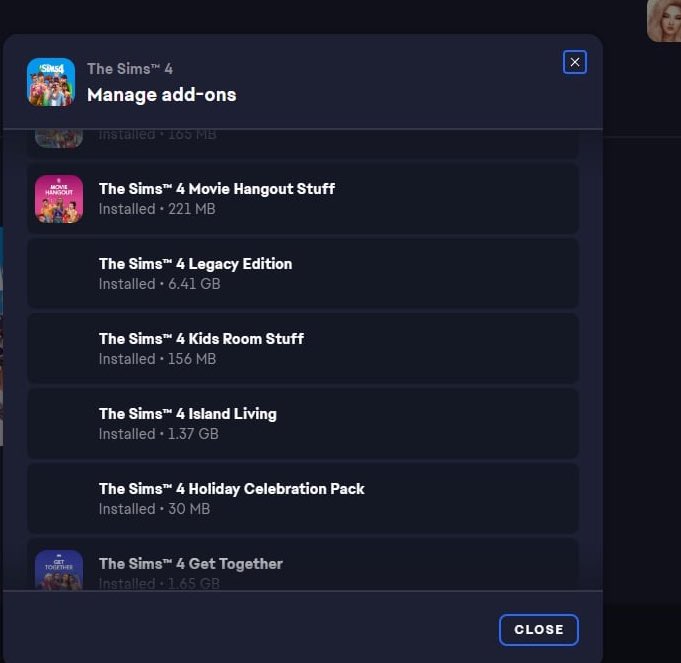The height and width of the screenshot is (663, 681).
Task: Click The Sims 4 game cover icon
Action: (51, 82)
